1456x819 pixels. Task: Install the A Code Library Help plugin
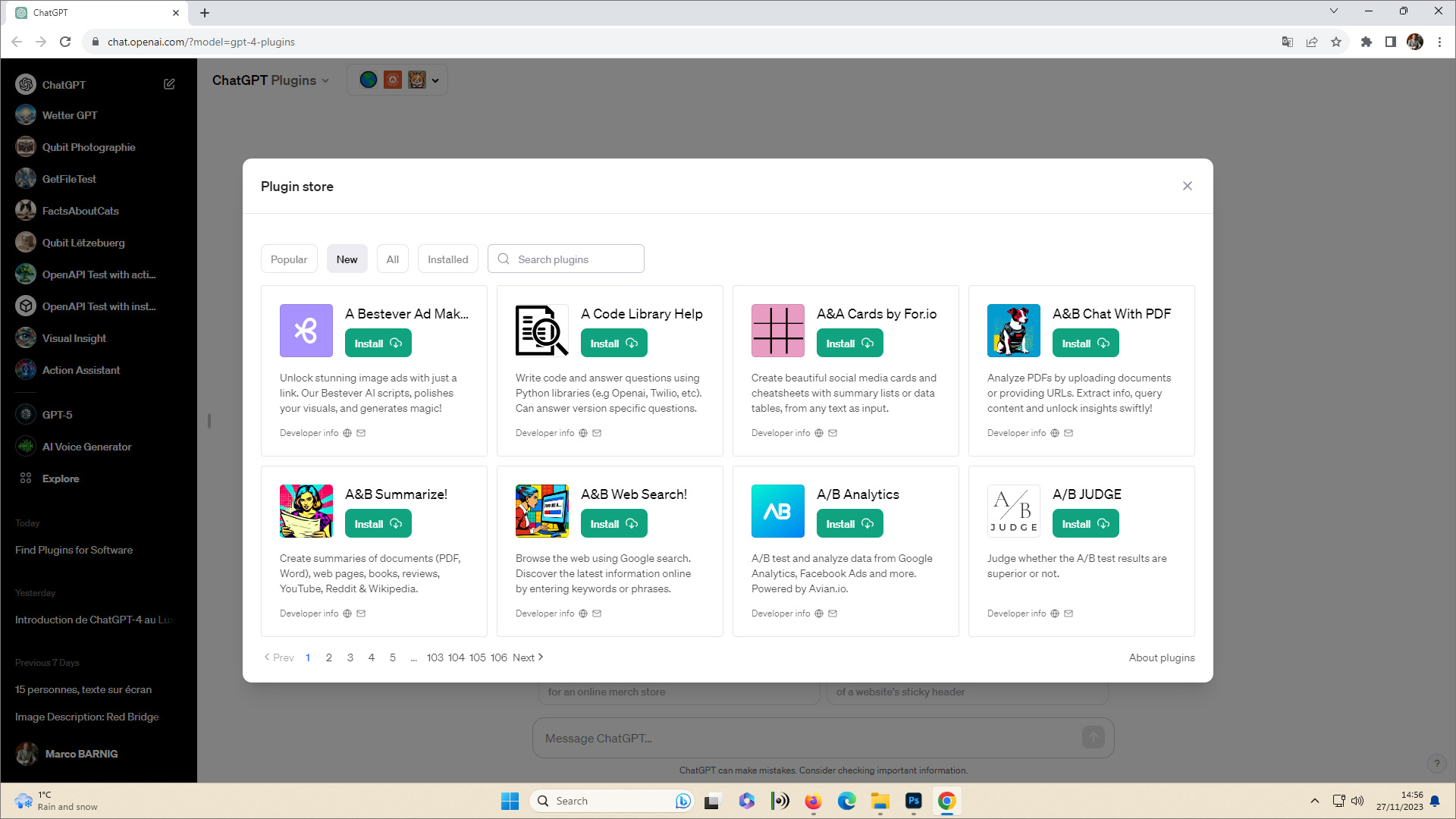pyautogui.click(x=614, y=344)
